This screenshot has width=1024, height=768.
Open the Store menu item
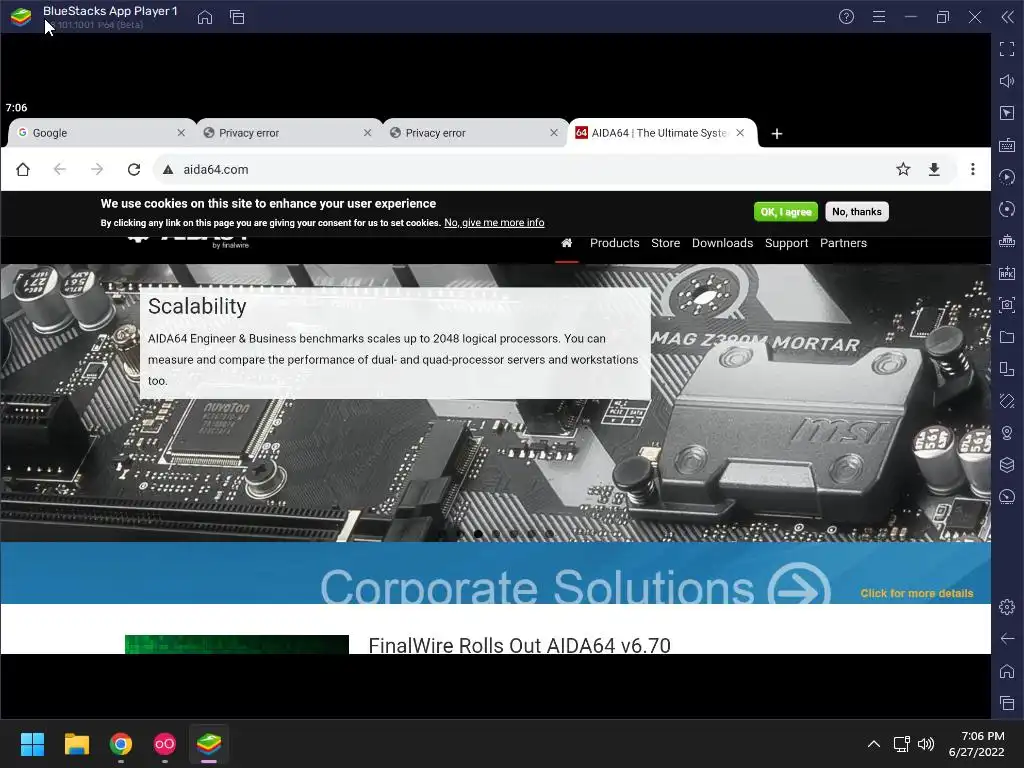pos(665,243)
